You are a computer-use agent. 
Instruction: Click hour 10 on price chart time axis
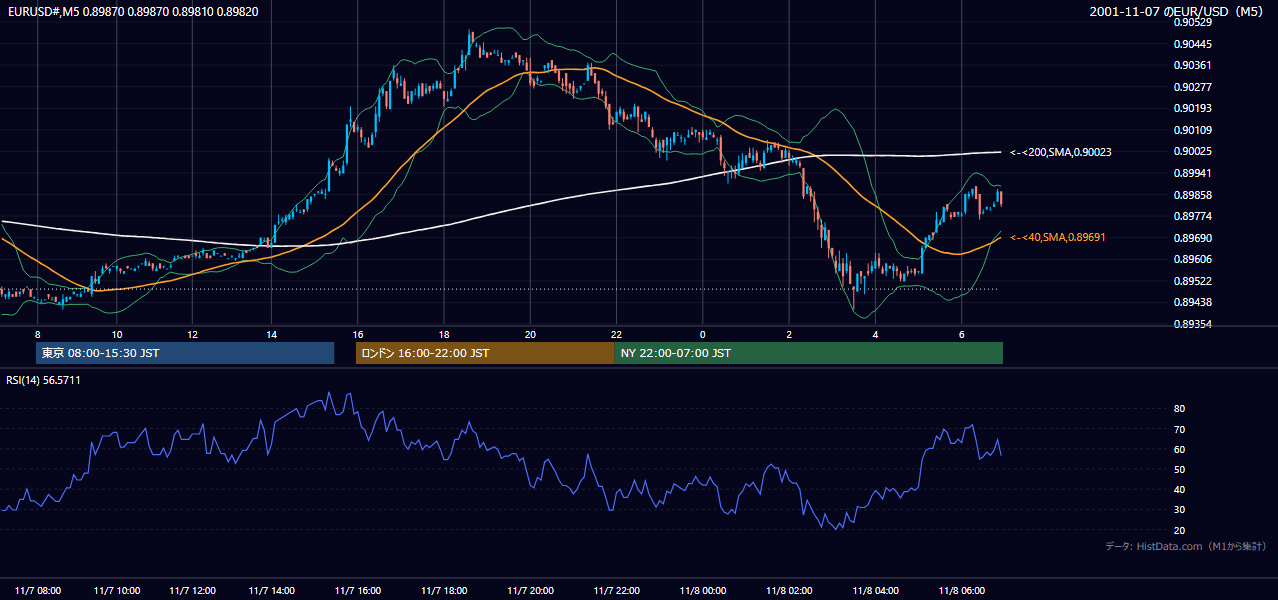117,334
